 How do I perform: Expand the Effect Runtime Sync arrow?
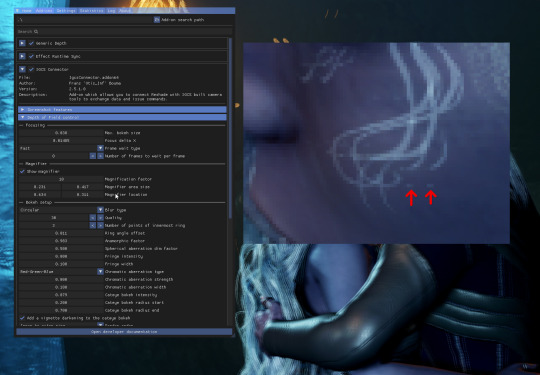22,56
